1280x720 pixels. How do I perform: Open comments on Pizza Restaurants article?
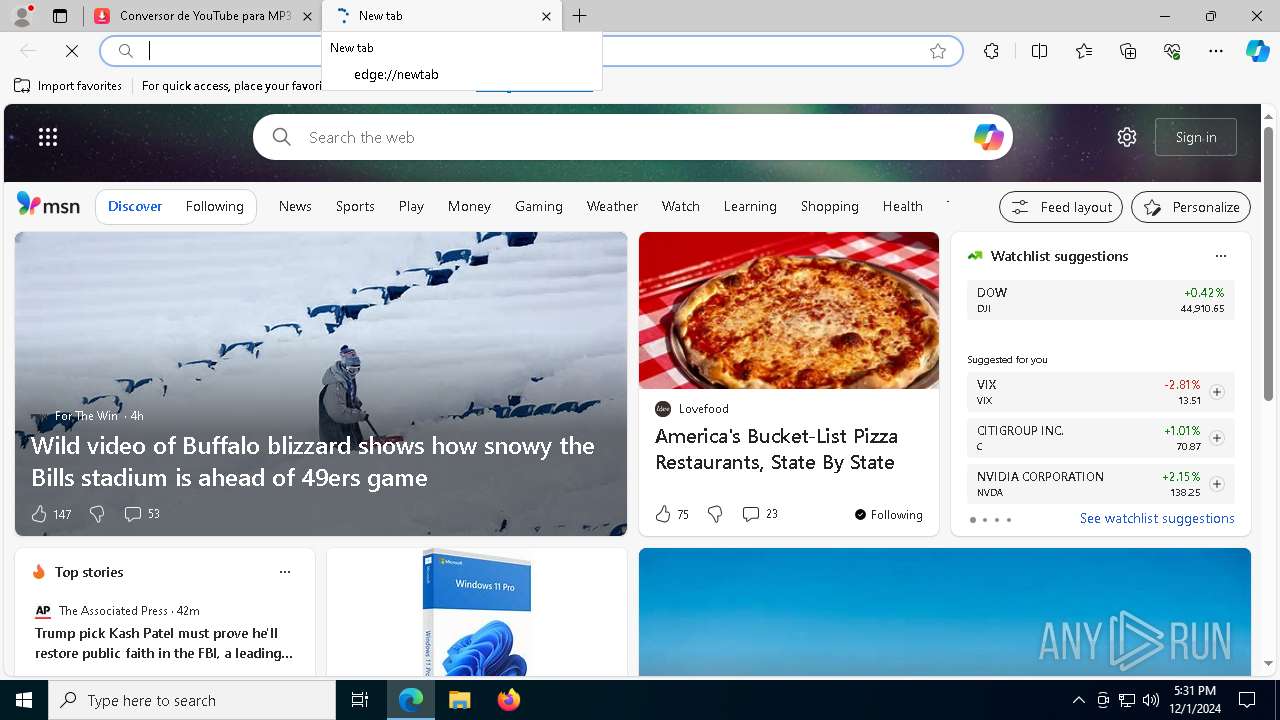(x=751, y=514)
